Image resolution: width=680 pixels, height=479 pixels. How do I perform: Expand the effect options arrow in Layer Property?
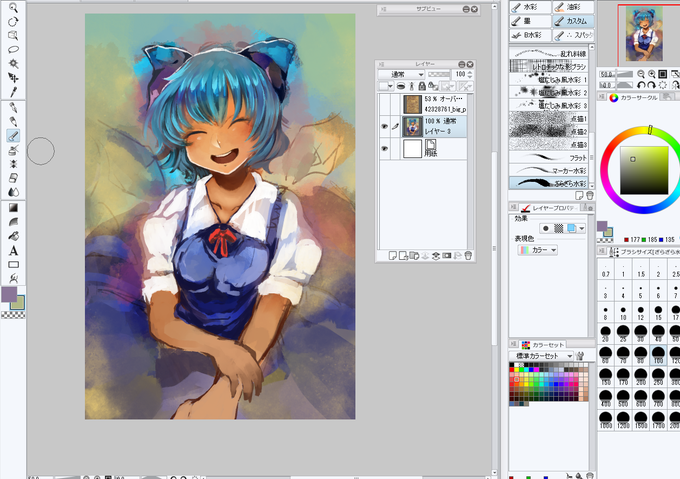coord(582,228)
